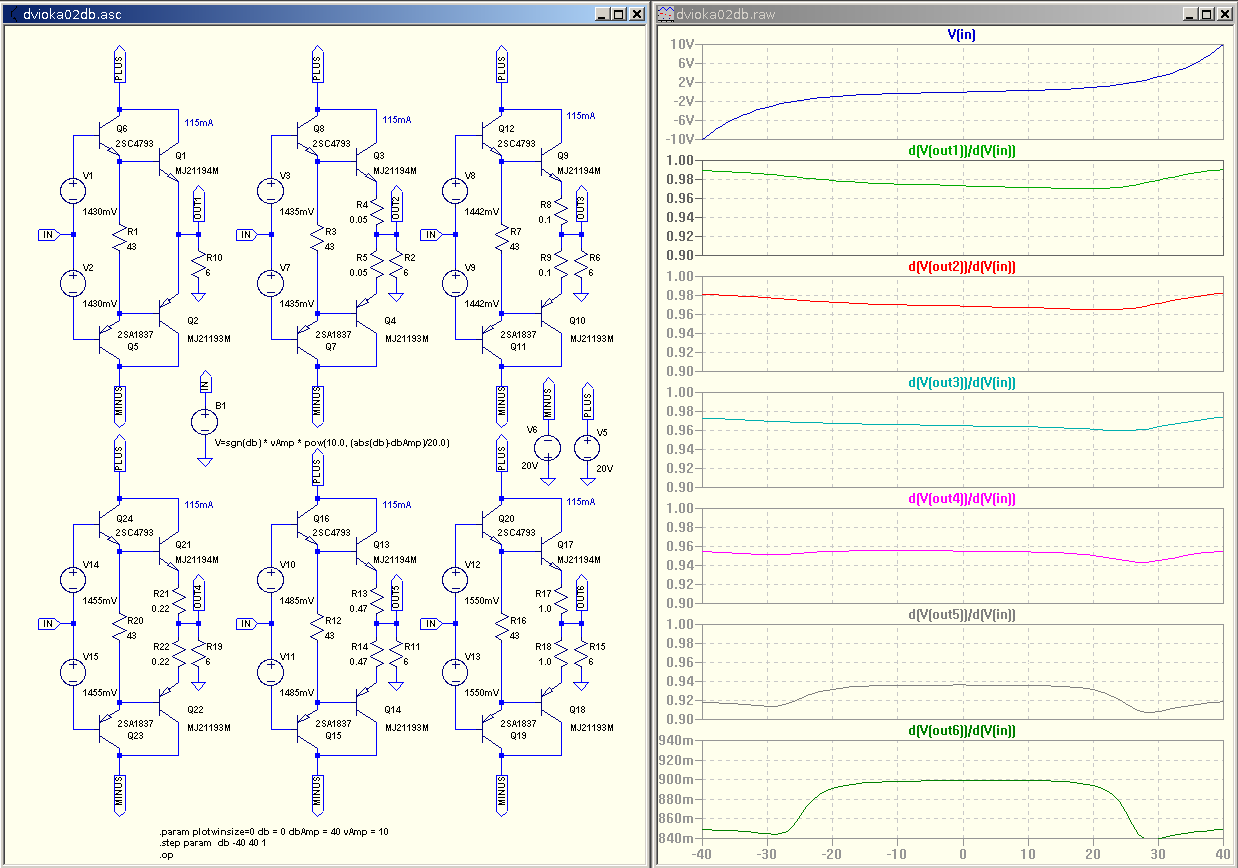Click resistor R10 load symbol
Image resolution: width=1238 pixels, height=868 pixels.
tap(198, 264)
